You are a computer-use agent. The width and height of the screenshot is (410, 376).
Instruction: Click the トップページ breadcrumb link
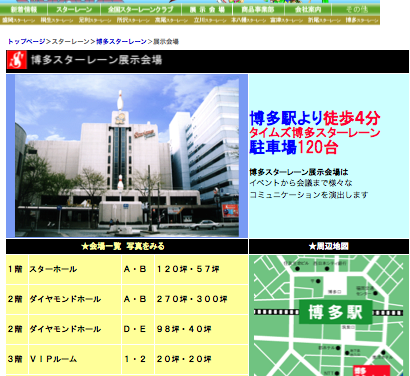[26, 42]
